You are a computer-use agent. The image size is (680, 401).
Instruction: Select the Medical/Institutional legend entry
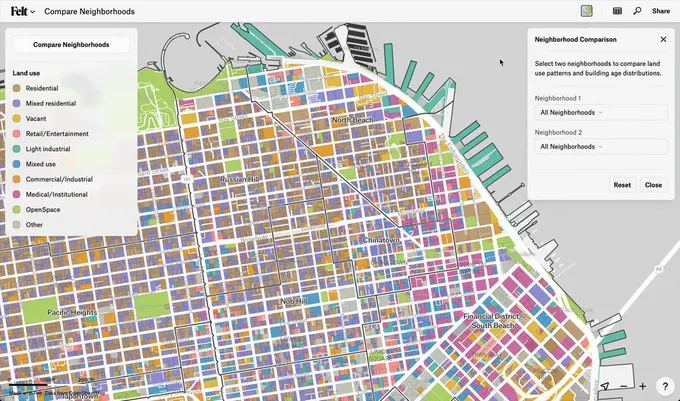click(x=50, y=194)
